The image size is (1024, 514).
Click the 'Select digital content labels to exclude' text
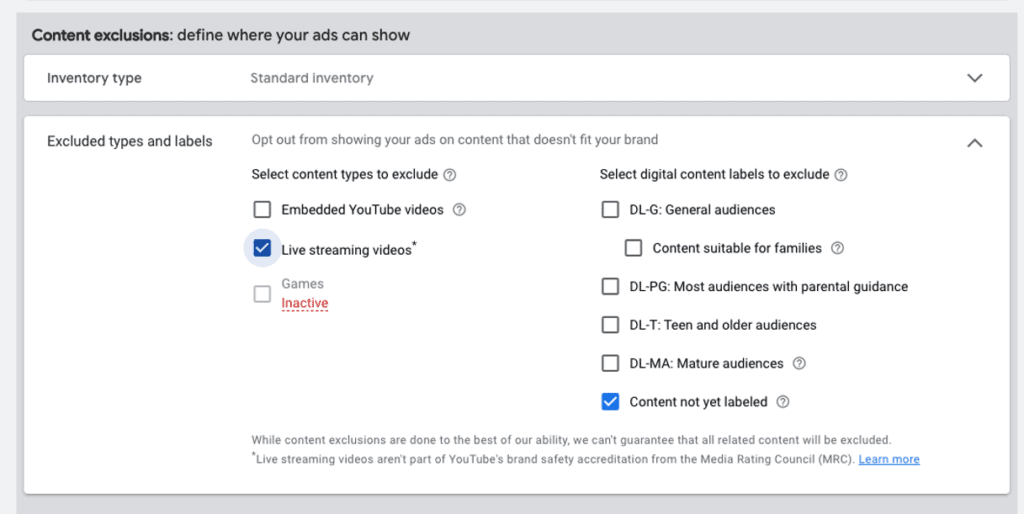[714, 175]
